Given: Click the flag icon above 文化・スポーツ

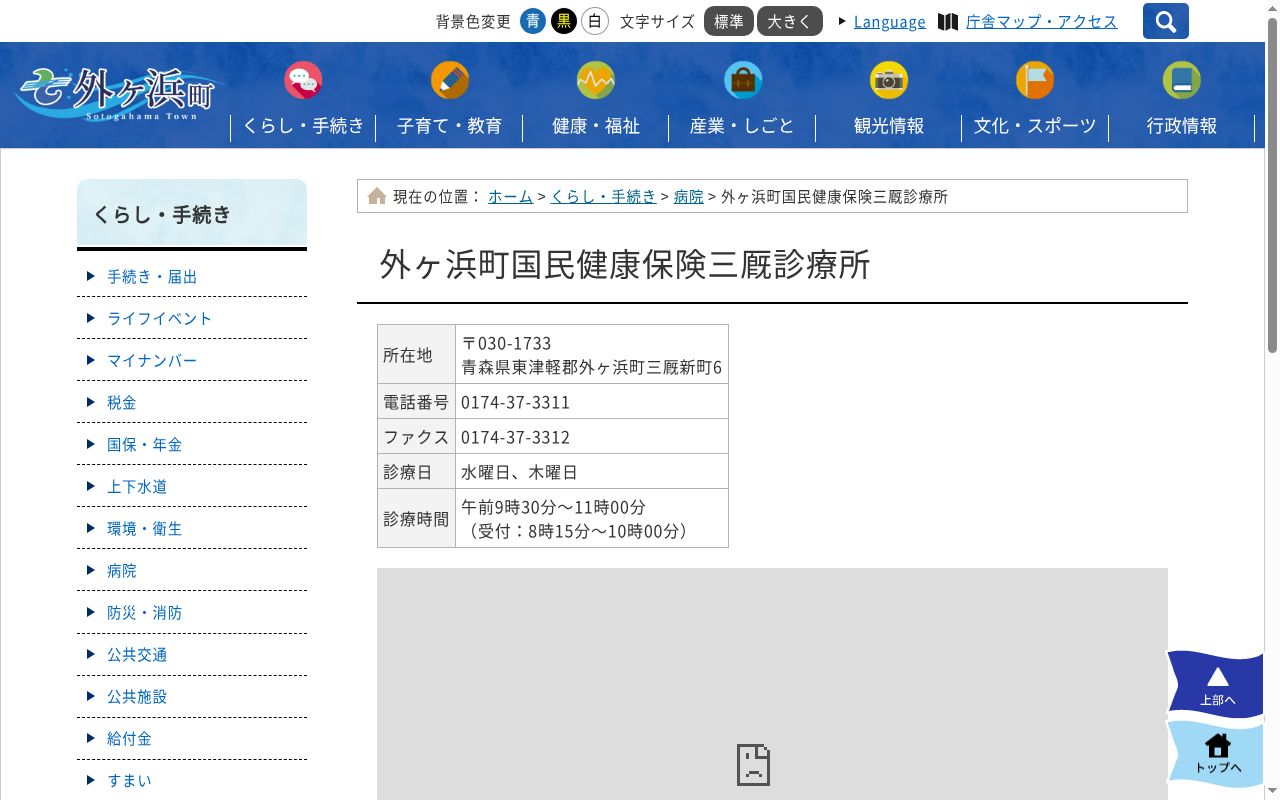Looking at the screenshot, I should point(1035,80).
